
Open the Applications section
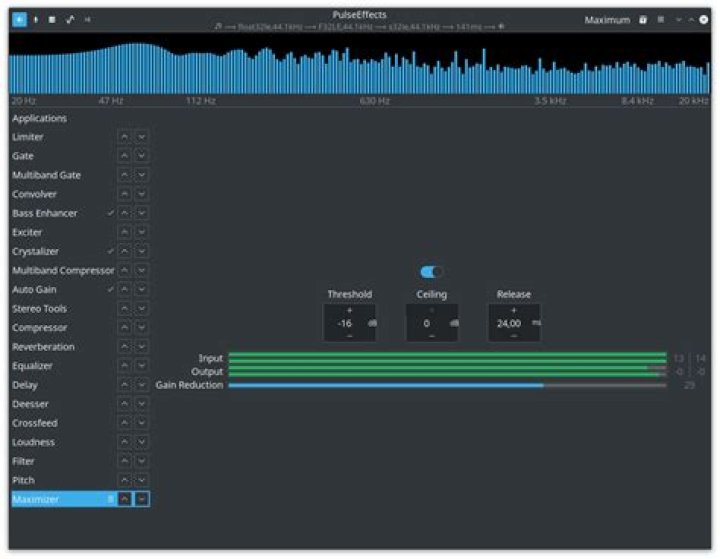39,119
